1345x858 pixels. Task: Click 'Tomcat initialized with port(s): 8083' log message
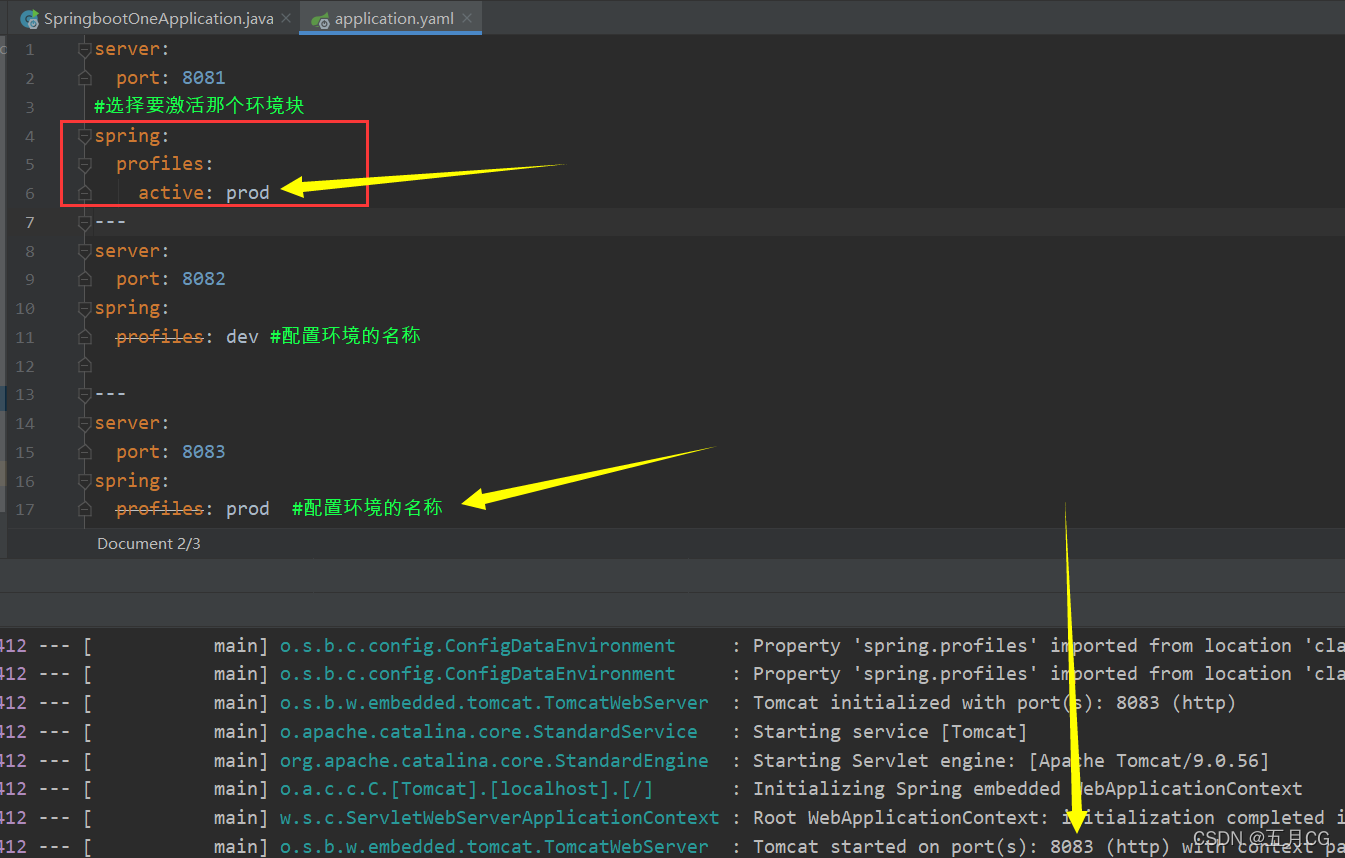pos(994,703)
